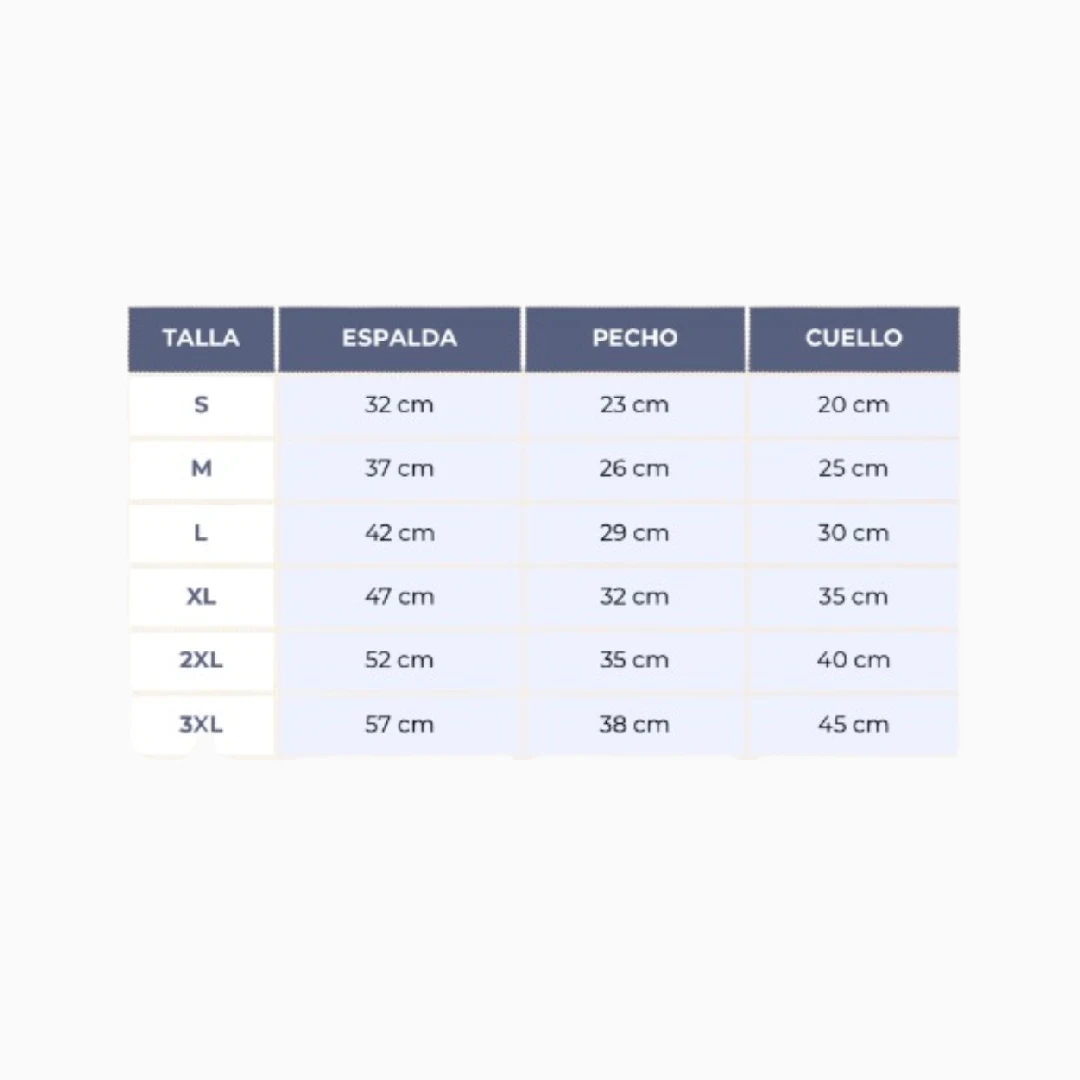The height and width of the screenshot is (1080, 1080).
Task: Click the TALLA column header
Action: (201, 338)
